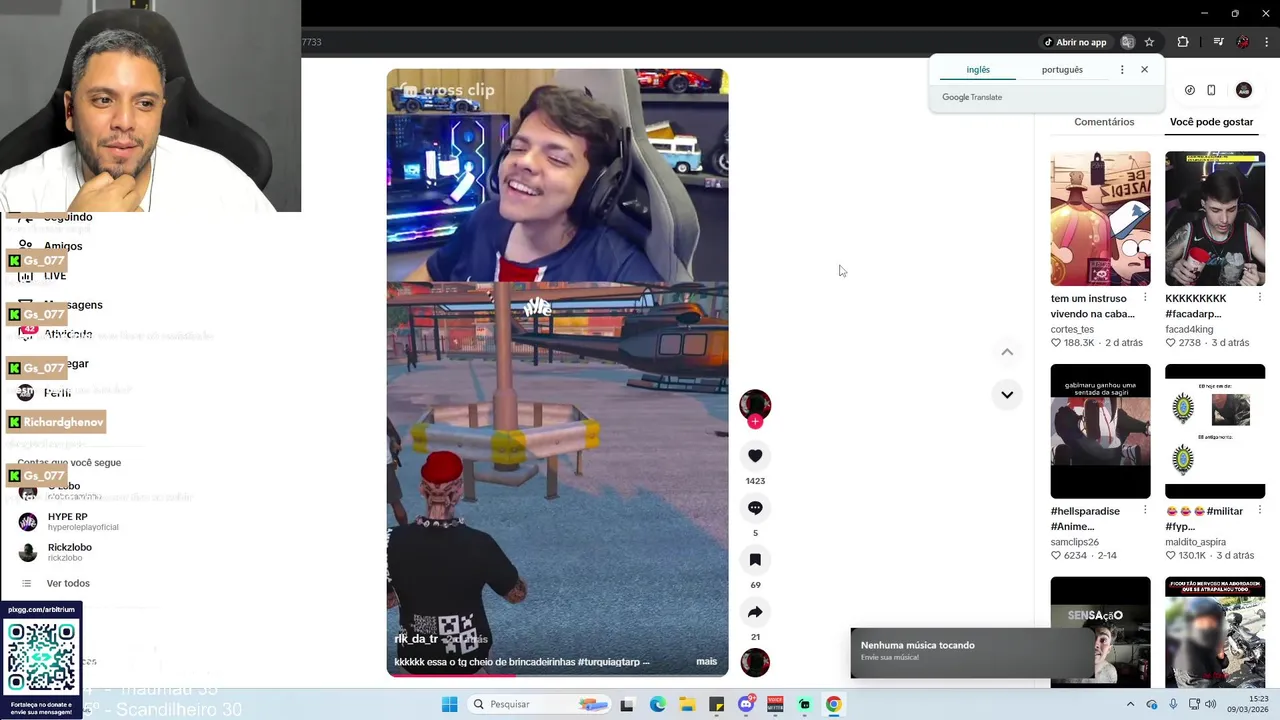Open options dots for the facad4king video
The width and height of the screenshot is (1280, 720).
tap(1260, 298)
